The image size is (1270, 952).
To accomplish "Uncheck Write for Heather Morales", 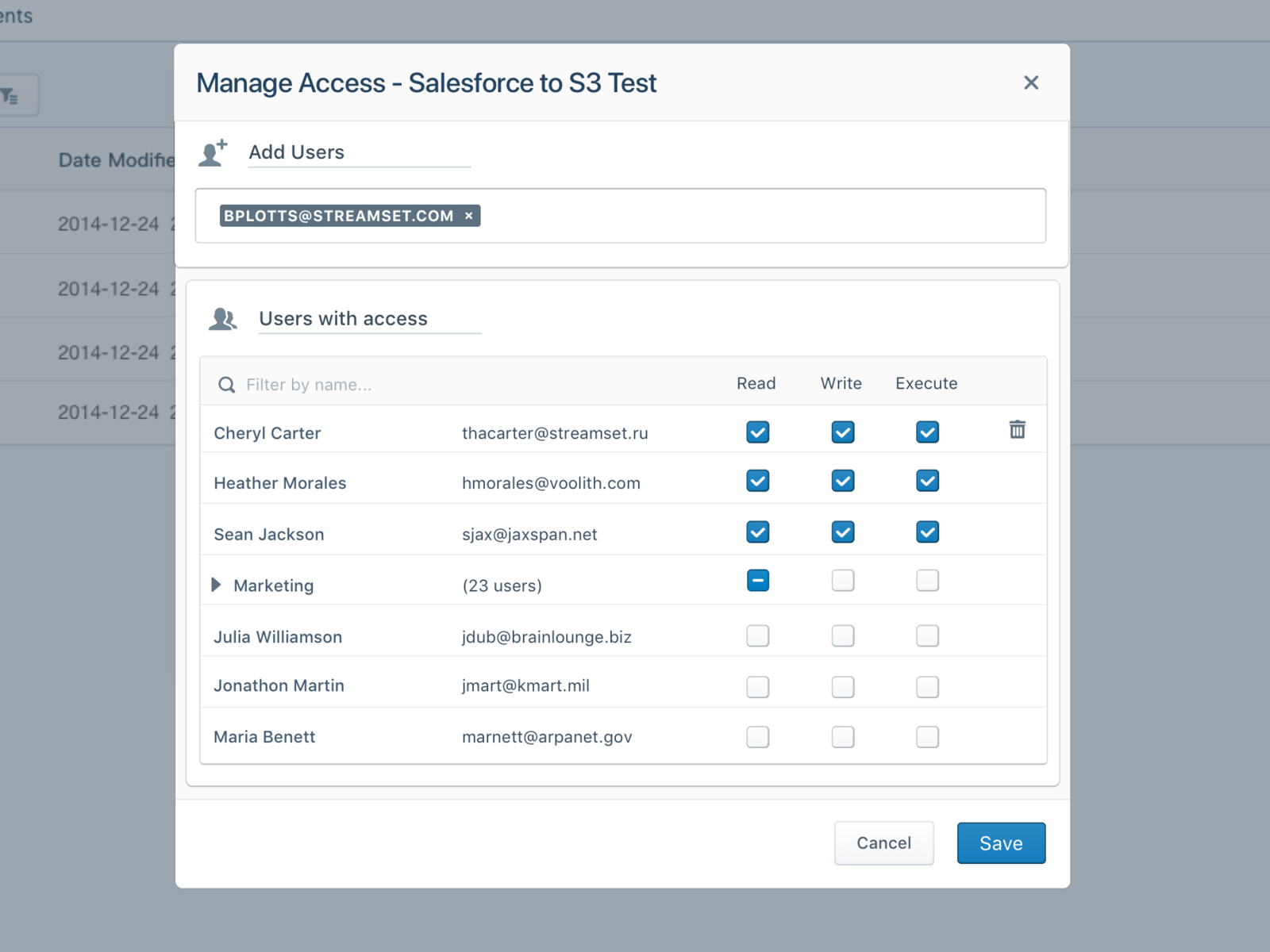I will 843,481.
